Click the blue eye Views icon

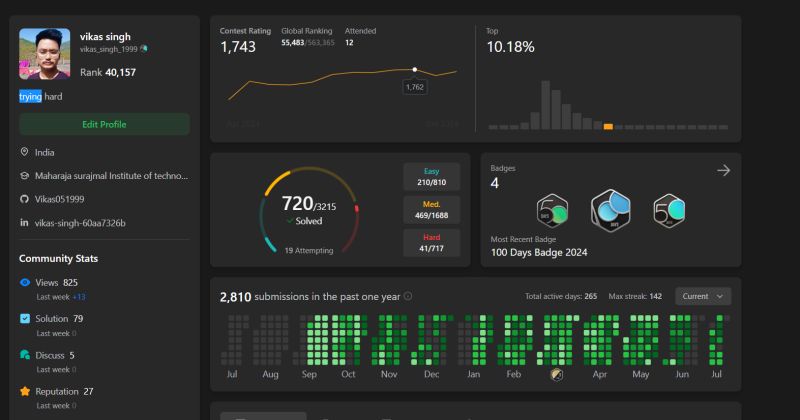(x=24, y=282)
